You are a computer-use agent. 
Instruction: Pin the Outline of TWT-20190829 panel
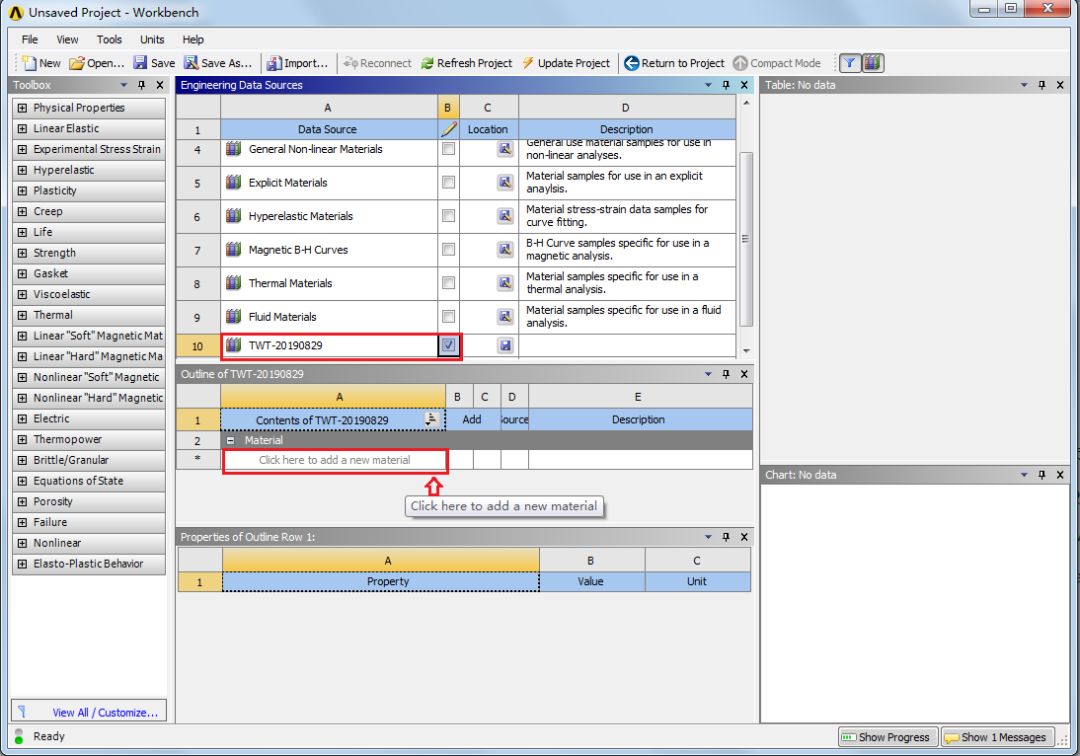click(x=726, y=374)
